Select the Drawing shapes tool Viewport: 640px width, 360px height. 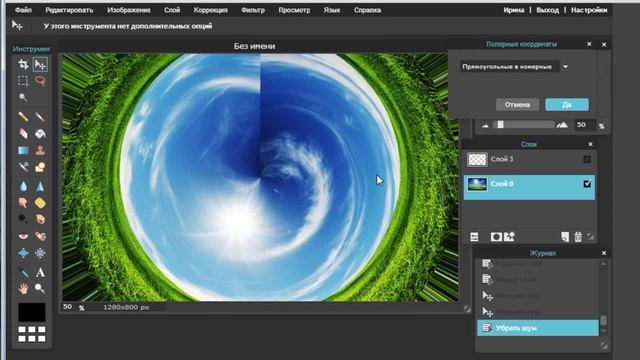coord(40,167)
